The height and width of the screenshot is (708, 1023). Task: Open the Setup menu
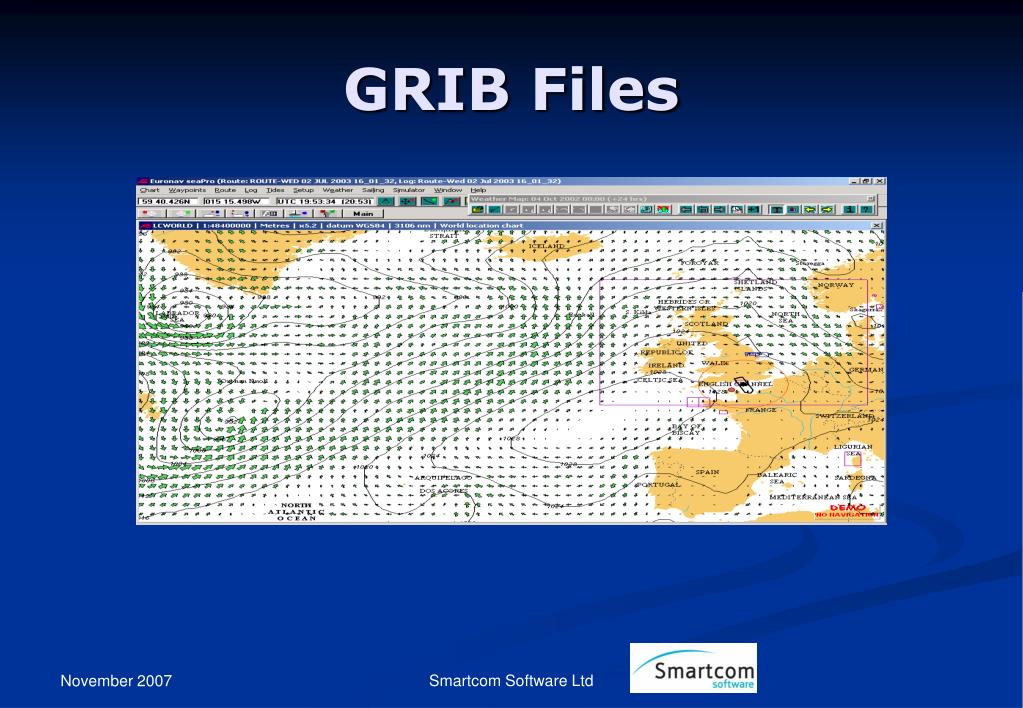(x=303, y=190)
